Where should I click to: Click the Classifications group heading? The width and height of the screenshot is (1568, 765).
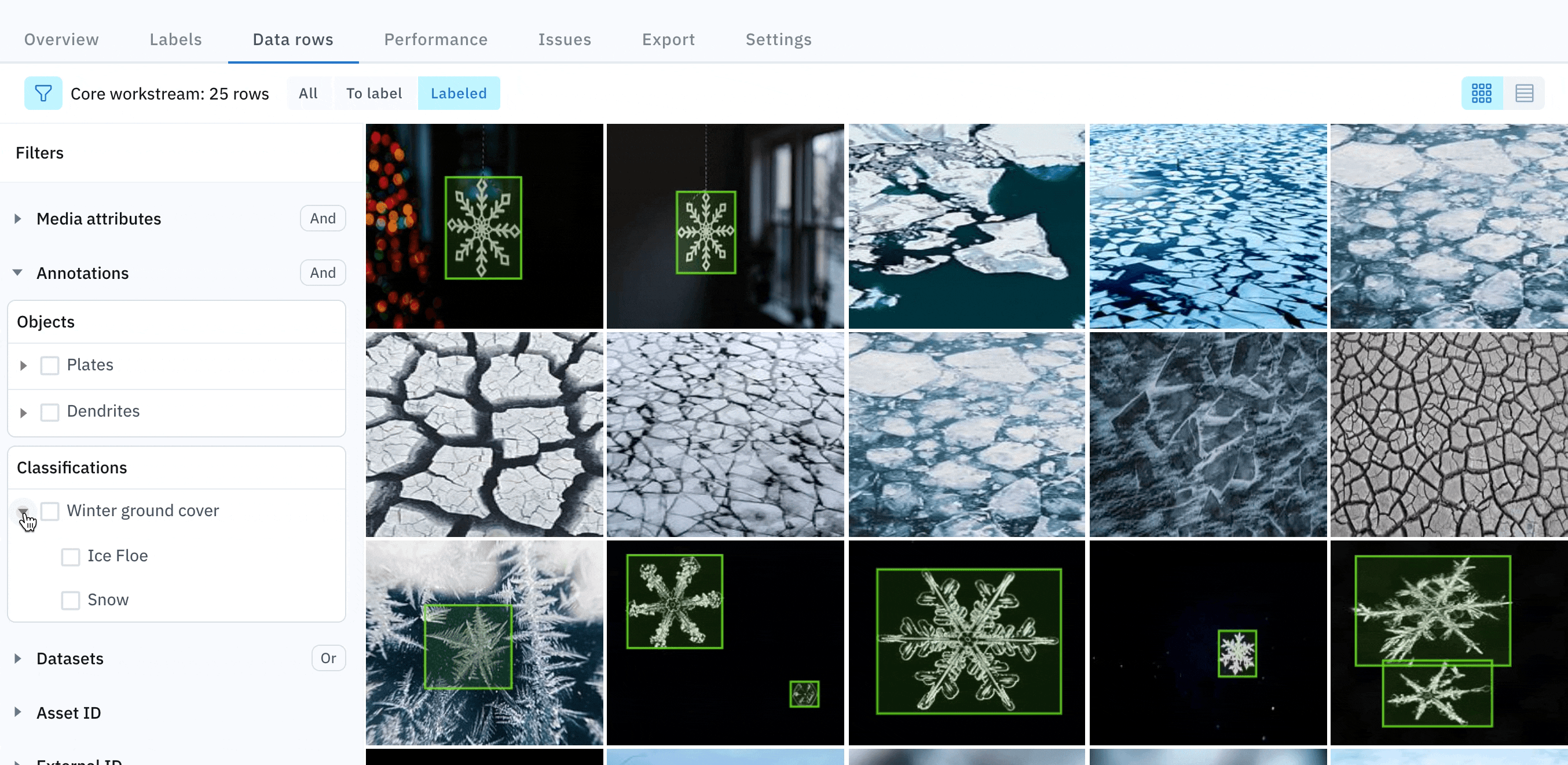point(72,468)
